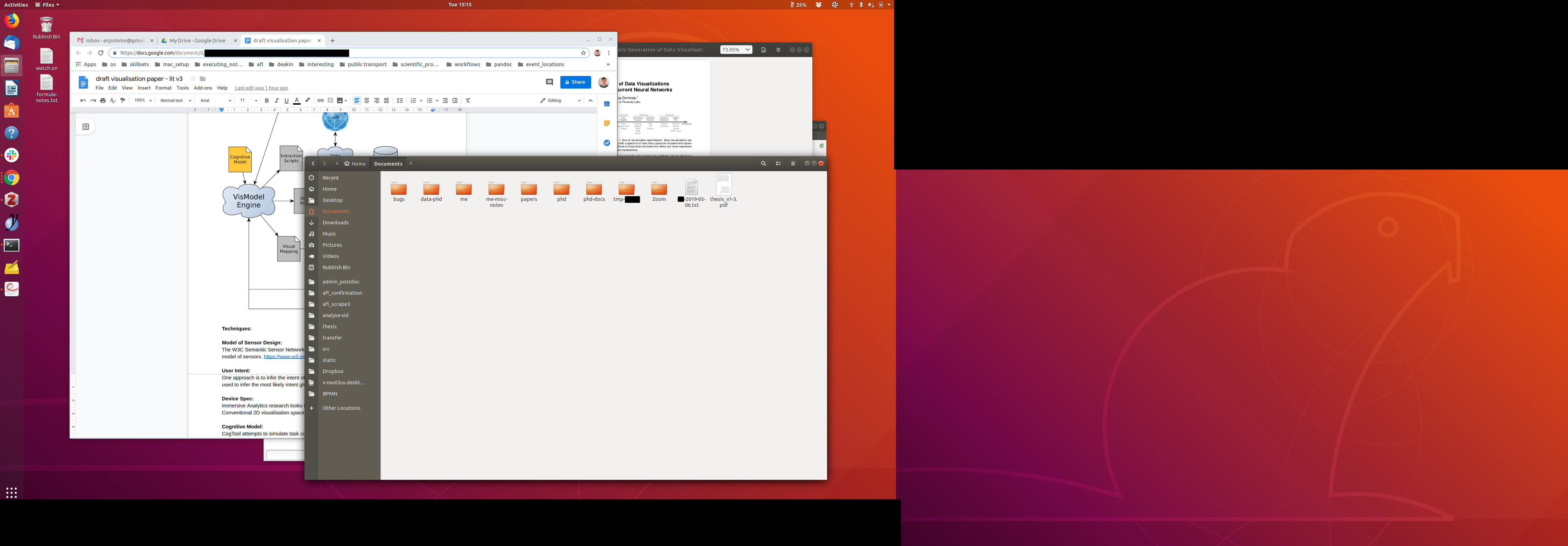Open the text color picker

[x=296, y=100]
